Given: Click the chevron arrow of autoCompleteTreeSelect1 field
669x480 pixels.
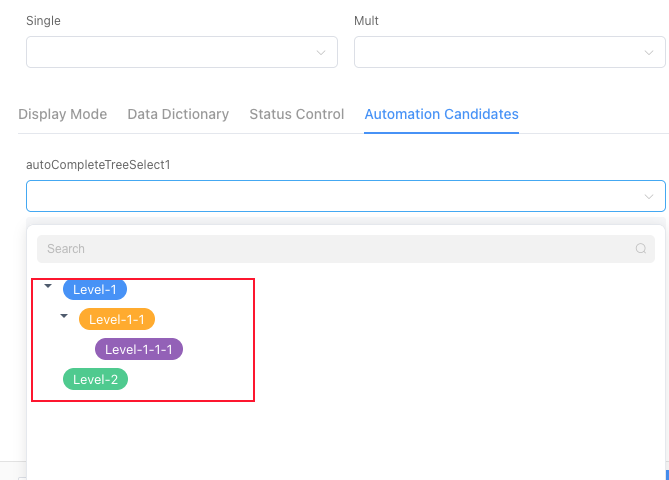Looking at the screenshot, I should tap(648, 197).
